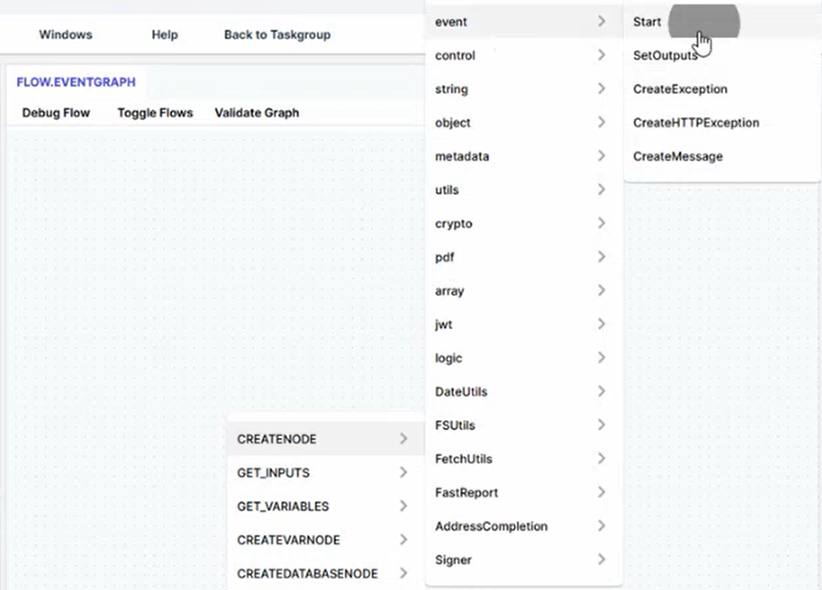This screenshot has width=822, height=590.
Task: Expand the jwt category
Action: click(524, 324)
